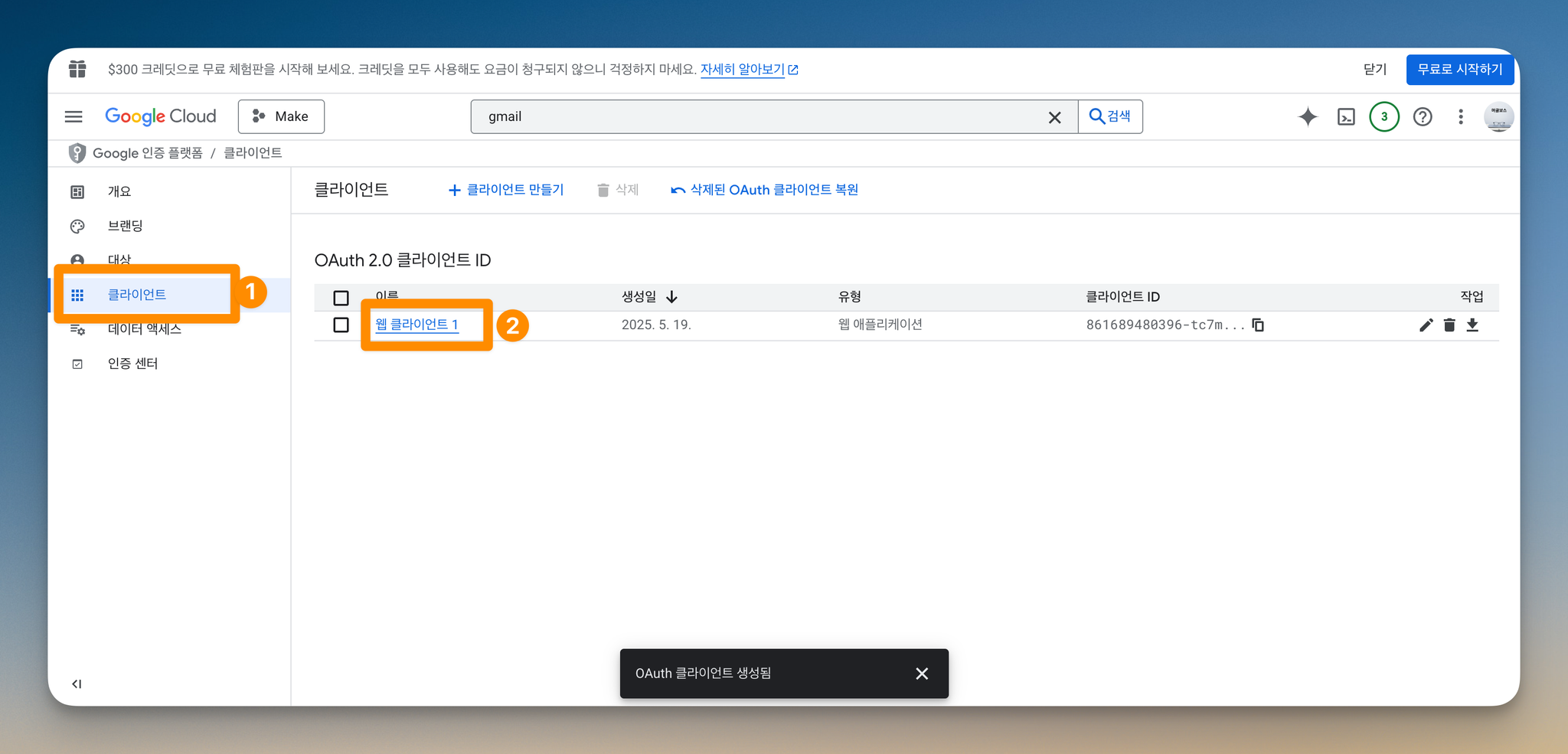Download the OAuth client JSON
The image size is (1568, 754).
(1472, 325)
